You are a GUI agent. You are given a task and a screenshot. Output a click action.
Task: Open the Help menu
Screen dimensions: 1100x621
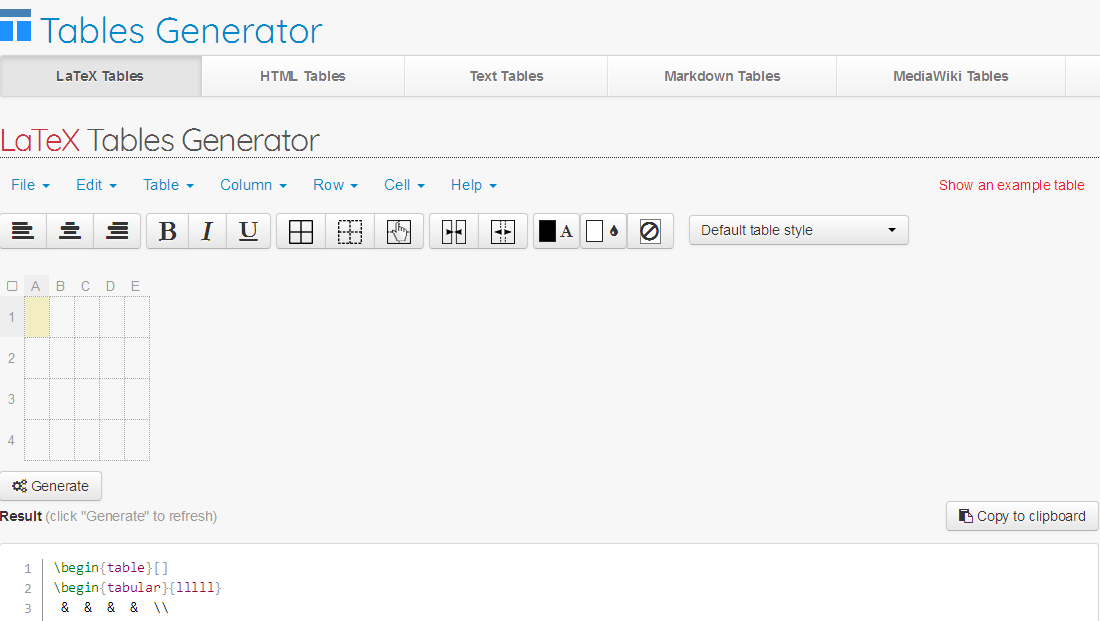[474, 185]
